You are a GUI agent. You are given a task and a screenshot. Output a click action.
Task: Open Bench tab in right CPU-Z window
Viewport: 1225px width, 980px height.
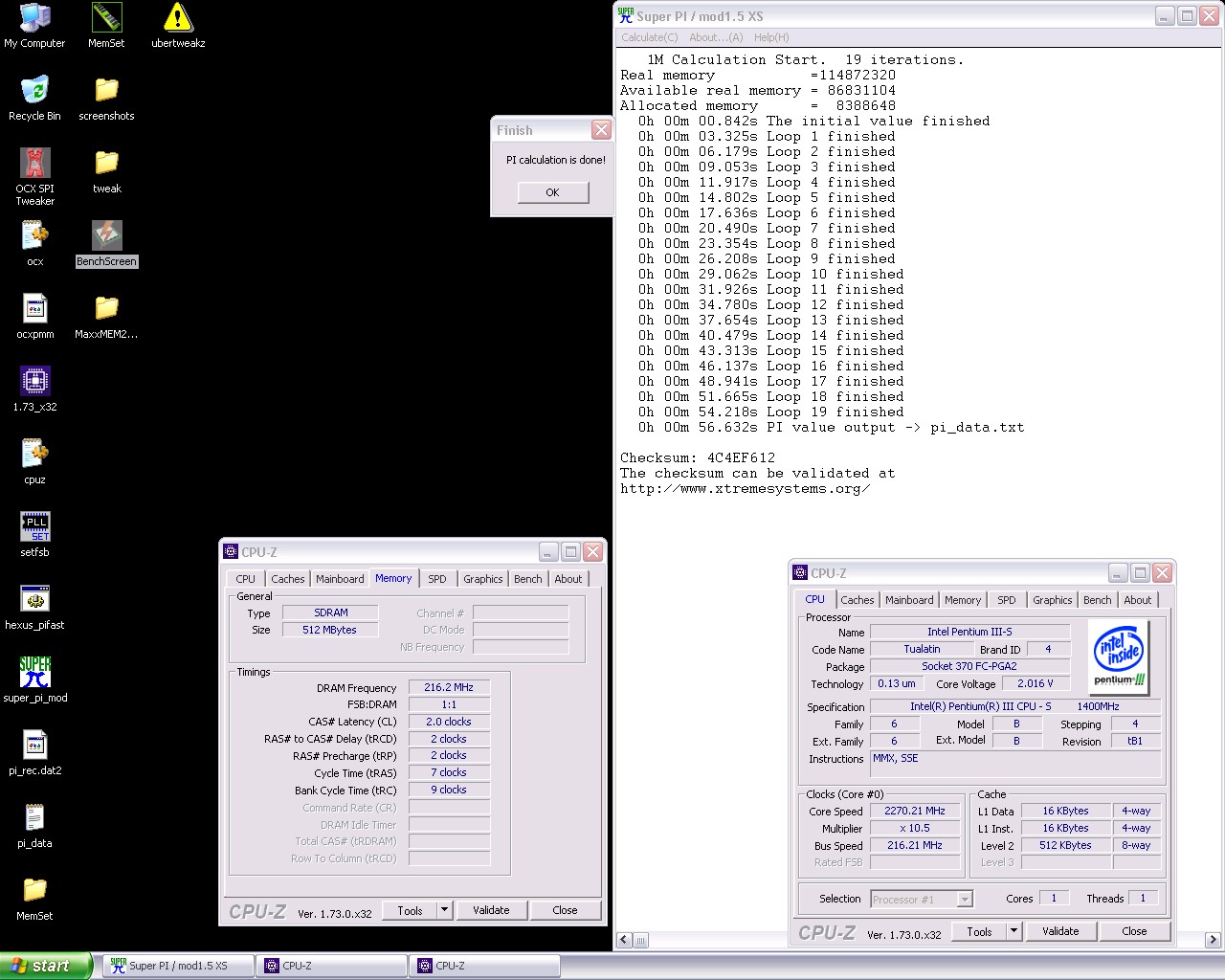click(x=1098, y=600)
